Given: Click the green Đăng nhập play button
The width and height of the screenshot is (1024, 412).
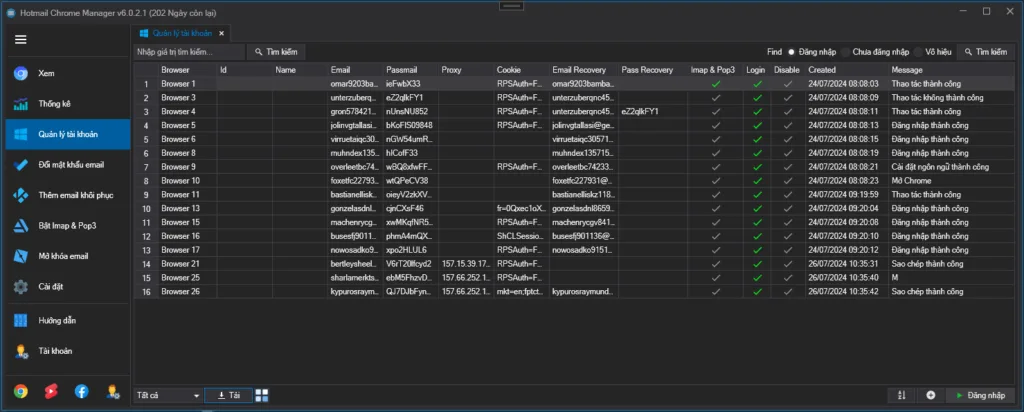Looking at the screenshot, I should (980, 395).
